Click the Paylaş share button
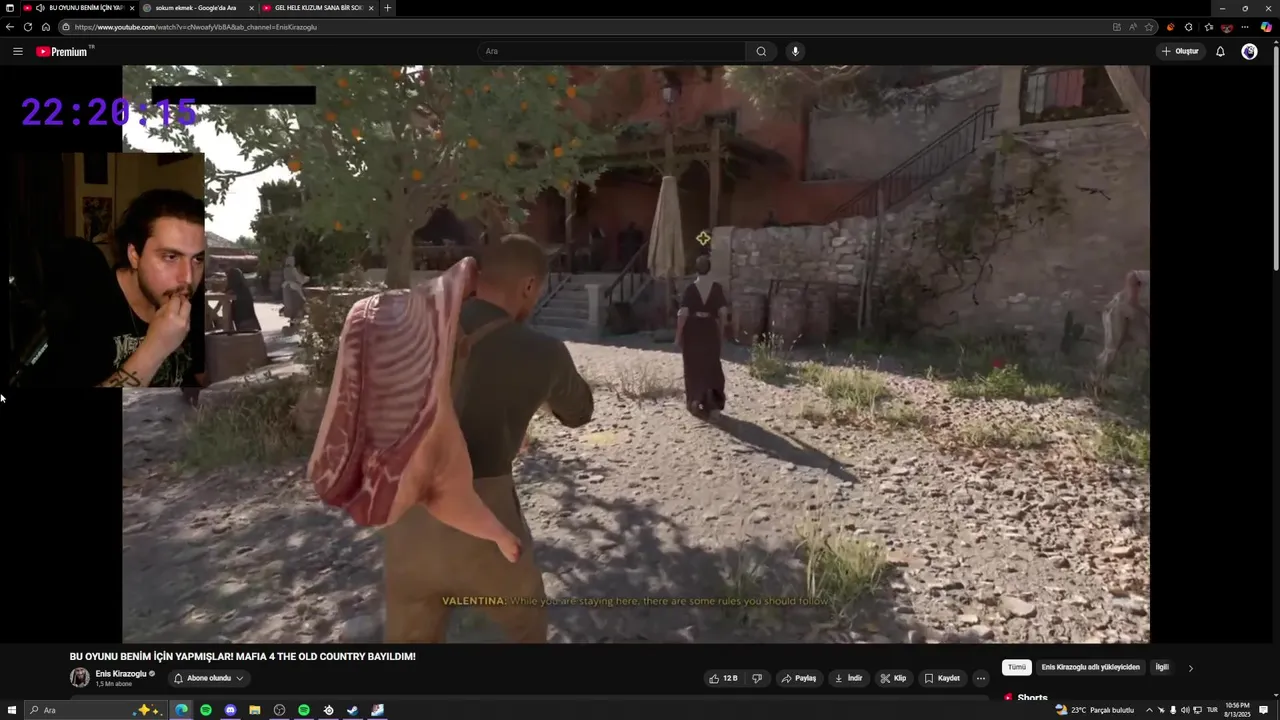Viewport: 1280px width, 720px height. [798, 678]
